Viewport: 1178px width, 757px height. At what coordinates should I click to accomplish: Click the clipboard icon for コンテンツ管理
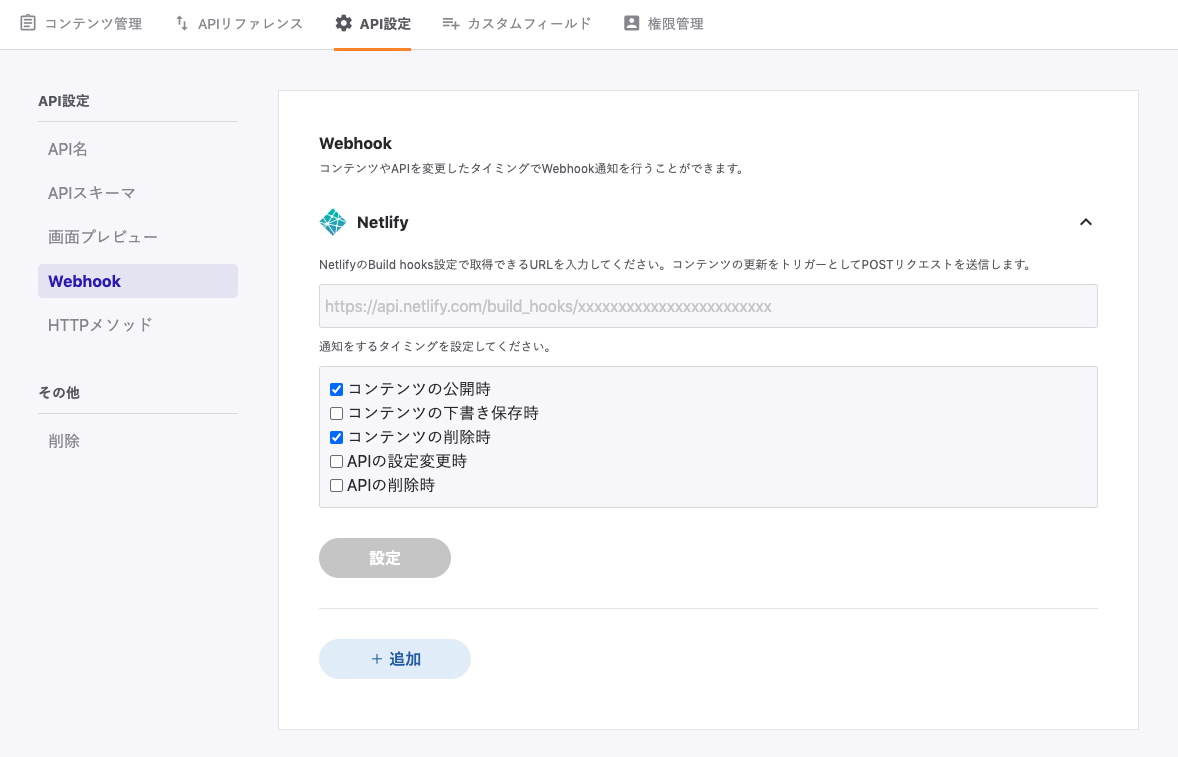(28, 23)
